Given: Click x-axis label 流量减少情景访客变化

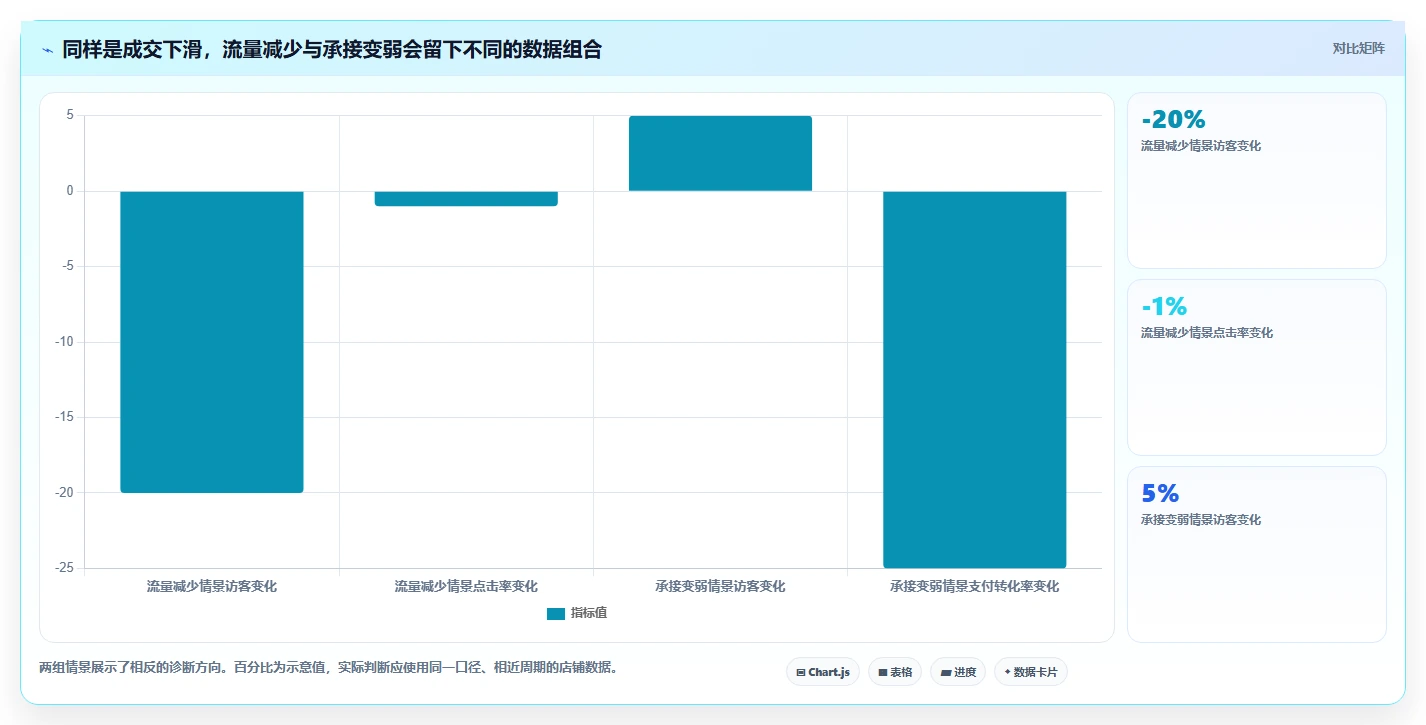Looking at the screenshot, I should [212, 587].
